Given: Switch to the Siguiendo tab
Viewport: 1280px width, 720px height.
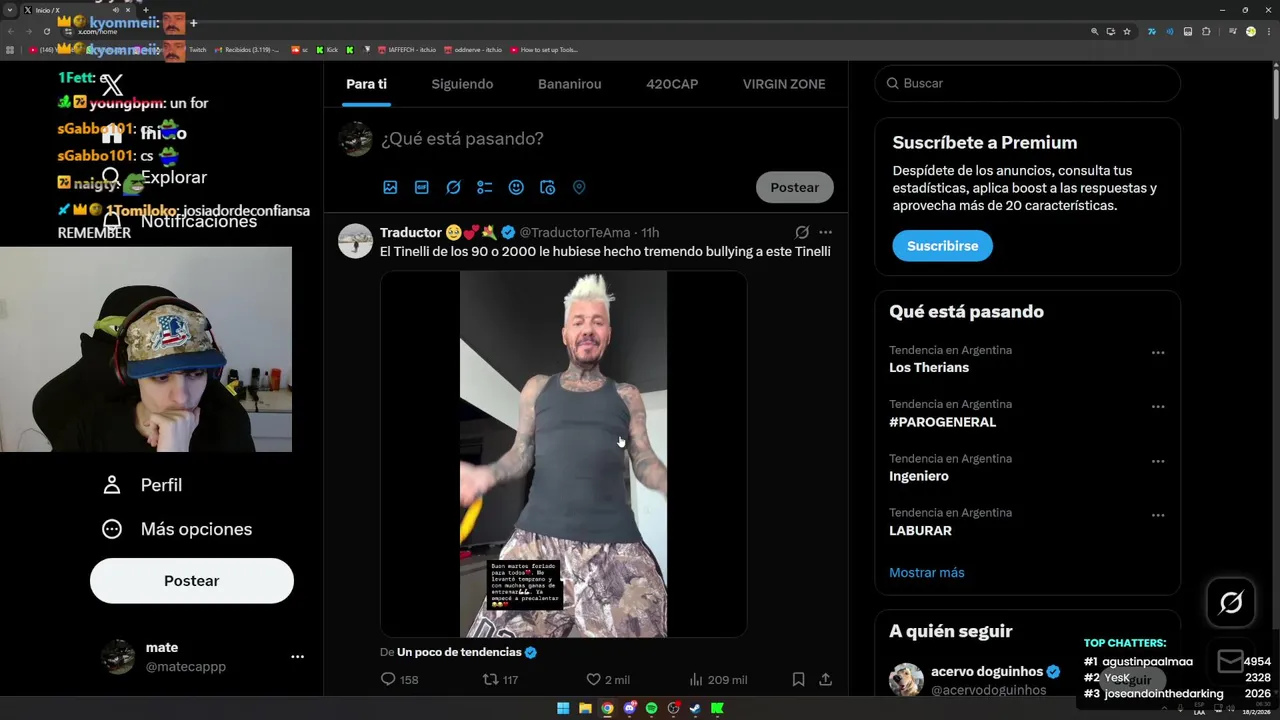Looking at the screenshot, I should (462, 84).
